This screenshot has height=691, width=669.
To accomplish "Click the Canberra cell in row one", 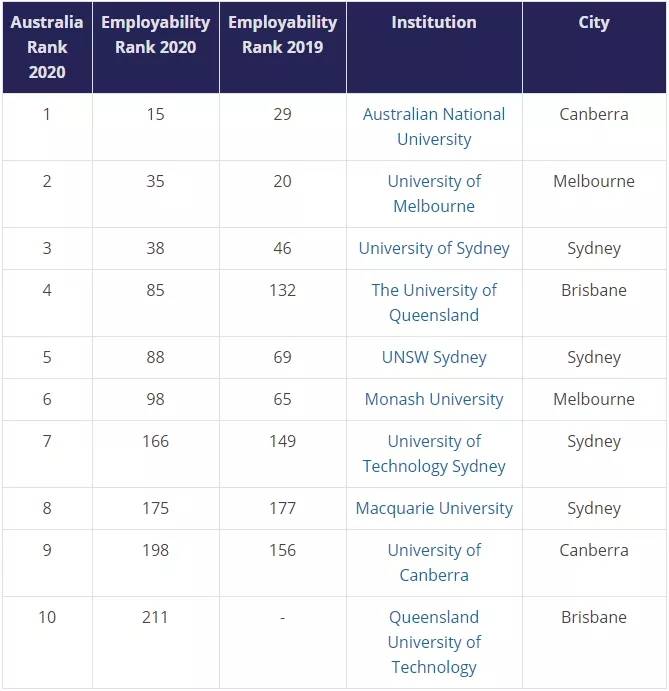I will (x=594, y=114).
